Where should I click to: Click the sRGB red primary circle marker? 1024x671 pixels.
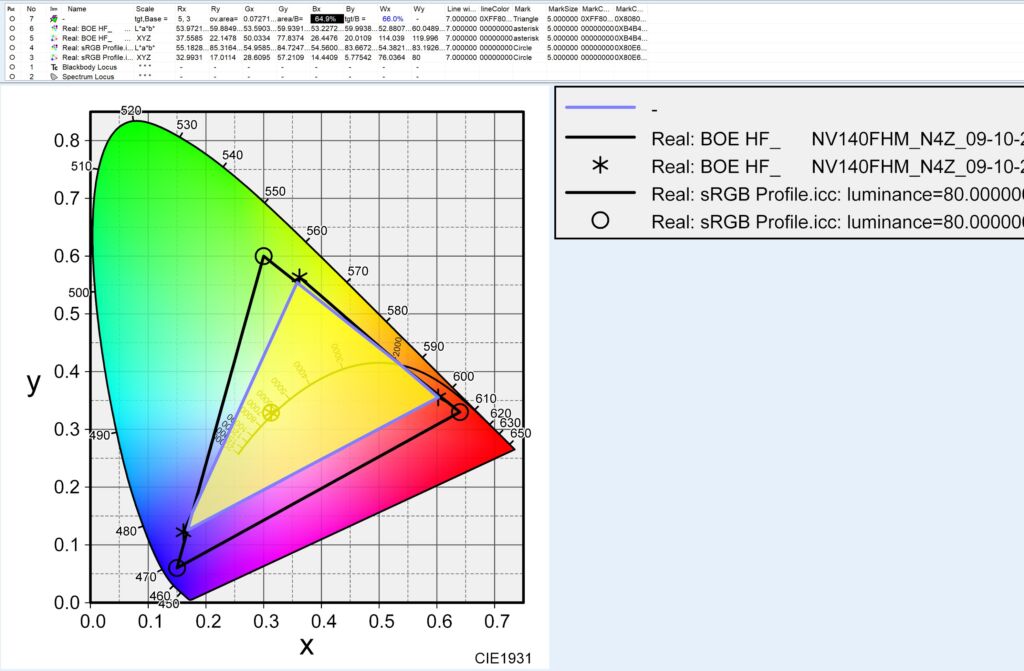[460, 412]
